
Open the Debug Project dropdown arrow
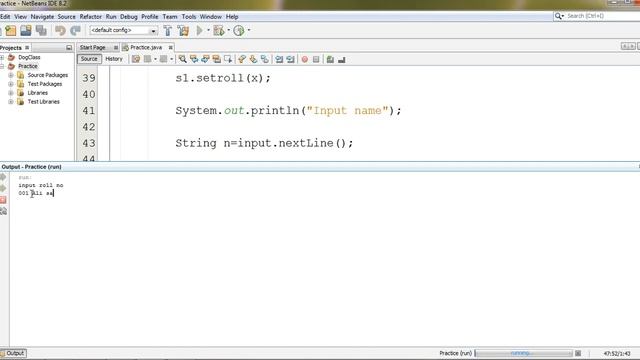point(228,30)
